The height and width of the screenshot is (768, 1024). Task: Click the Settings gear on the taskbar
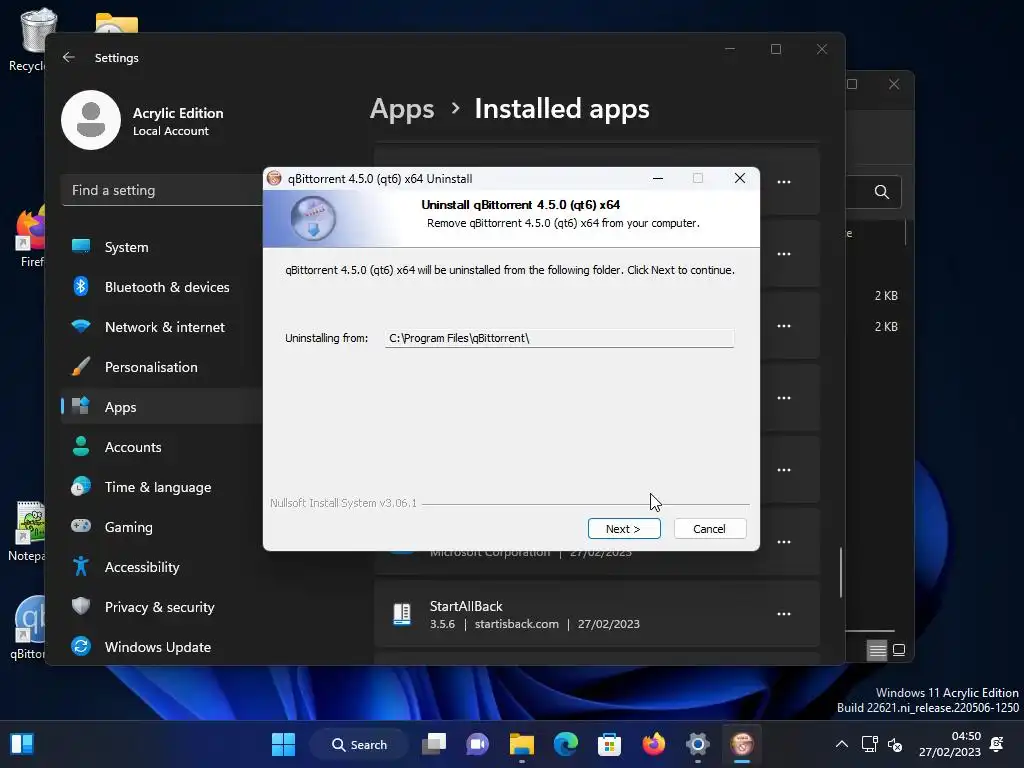point(697,744)
